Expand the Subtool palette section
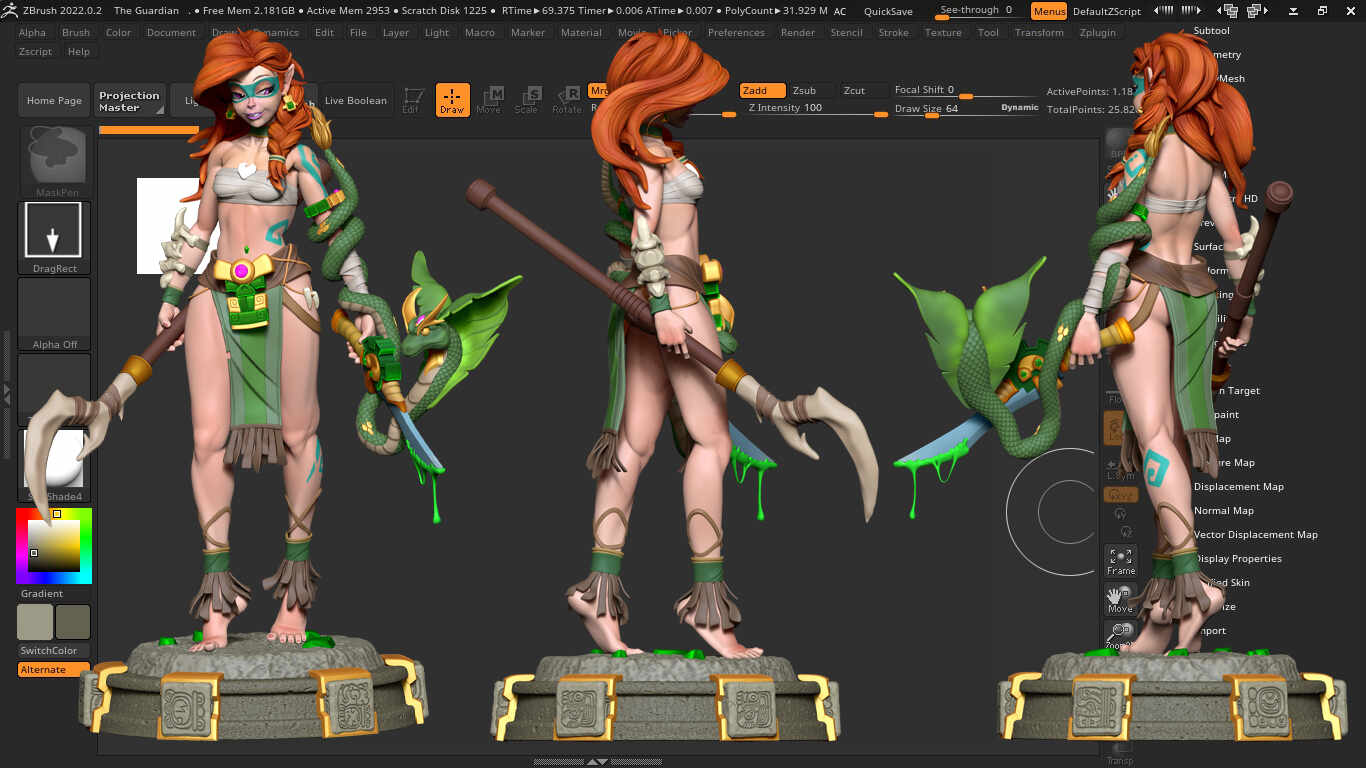 pos(1211,31)
